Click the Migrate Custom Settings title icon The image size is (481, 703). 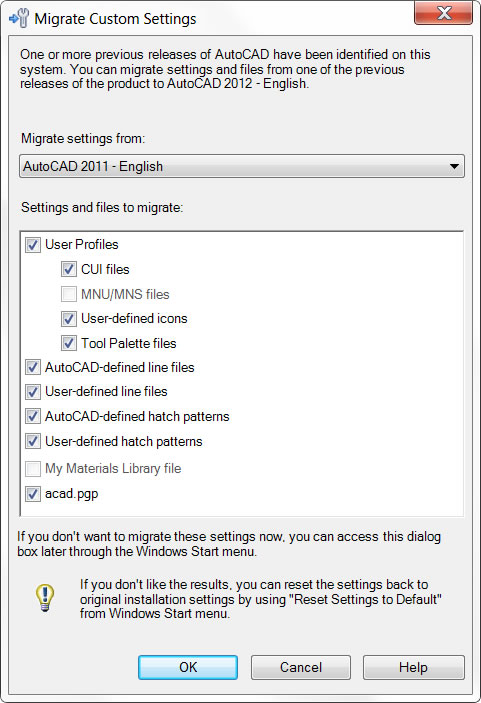tap(19, 18)
